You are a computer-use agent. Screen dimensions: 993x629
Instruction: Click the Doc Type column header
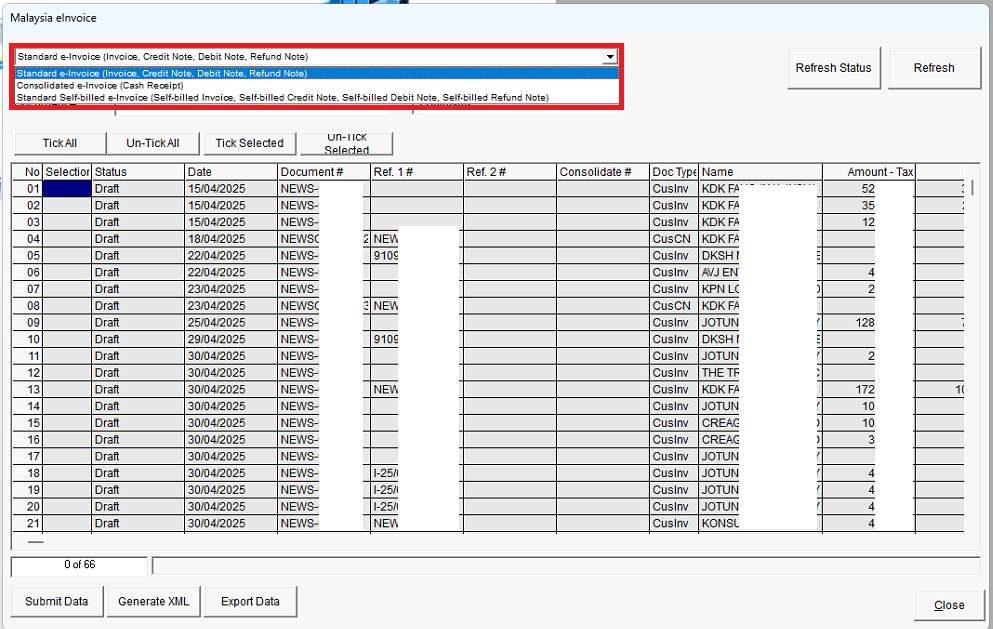pos(673,172)
